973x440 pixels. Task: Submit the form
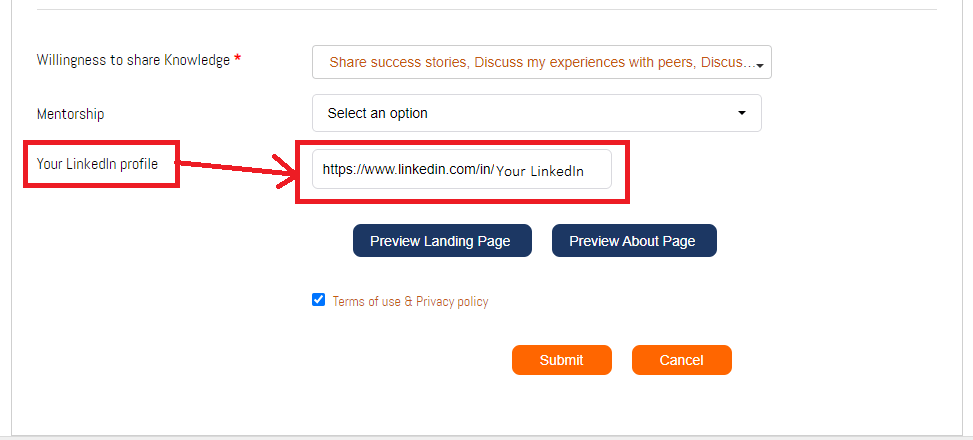(x=561, y=360)
